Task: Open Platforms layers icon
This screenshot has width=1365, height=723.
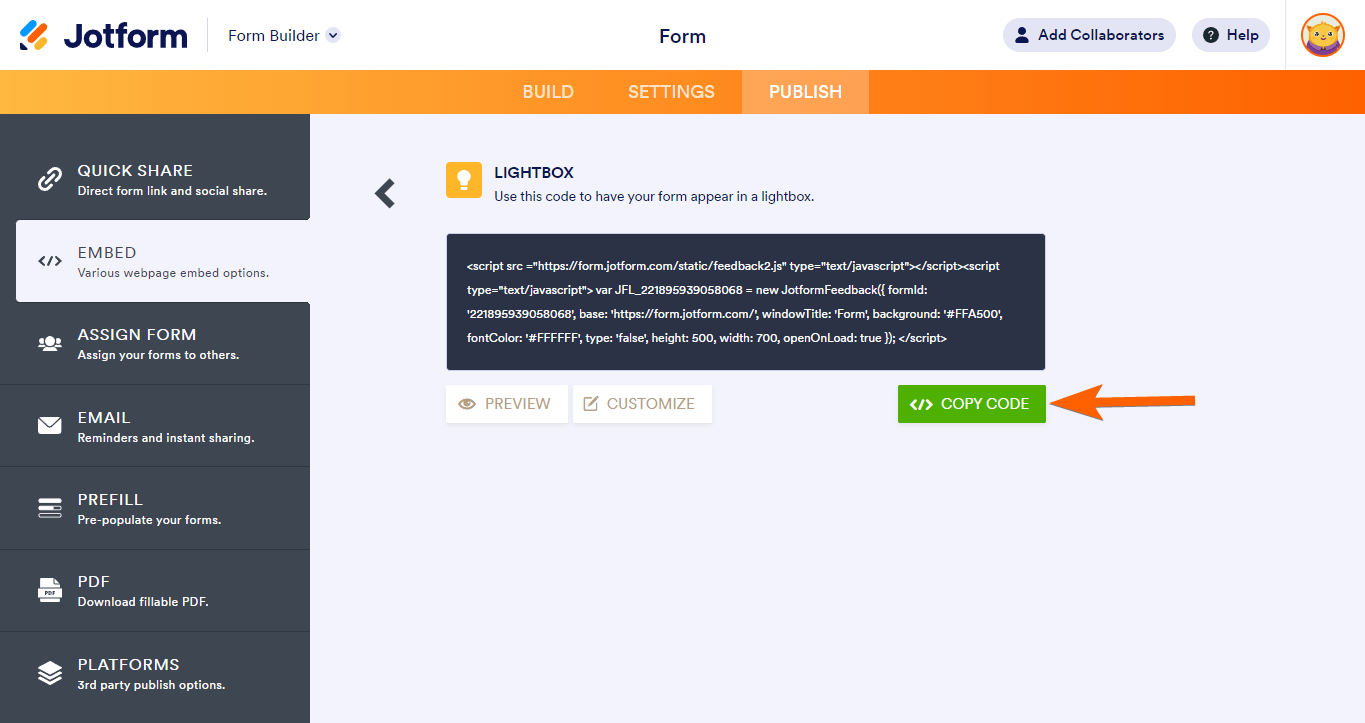Action: pyautogui.click(x=50, y=673)
